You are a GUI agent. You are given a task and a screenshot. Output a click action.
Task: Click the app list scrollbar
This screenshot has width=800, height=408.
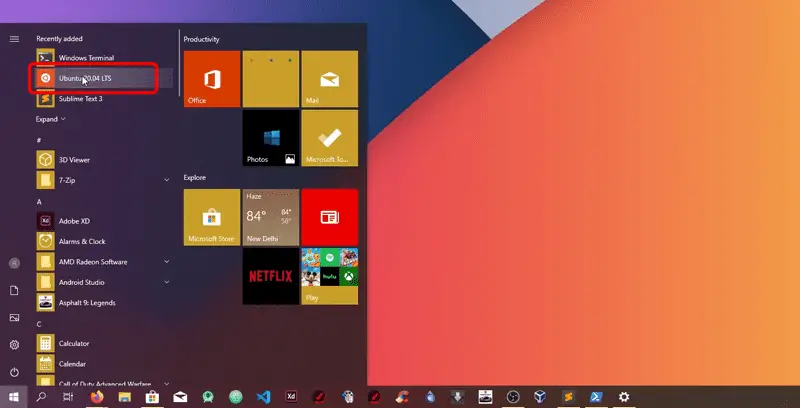[179, 63]
